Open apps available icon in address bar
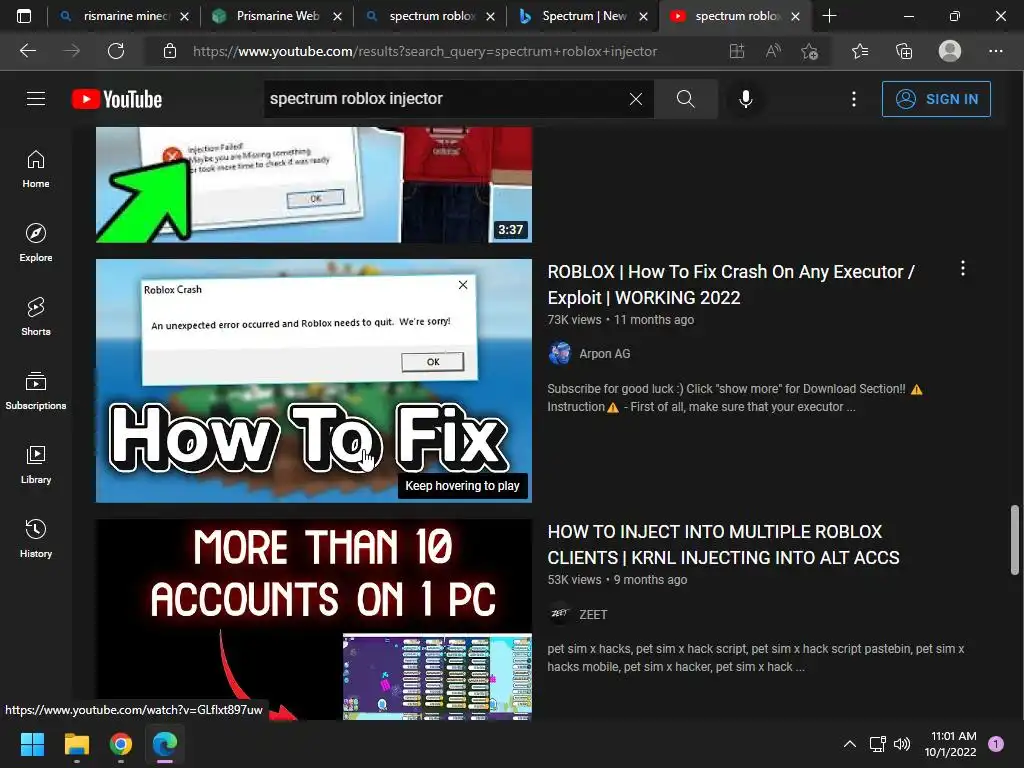This screenshot has width=1024, height=768. click(737, 51)
